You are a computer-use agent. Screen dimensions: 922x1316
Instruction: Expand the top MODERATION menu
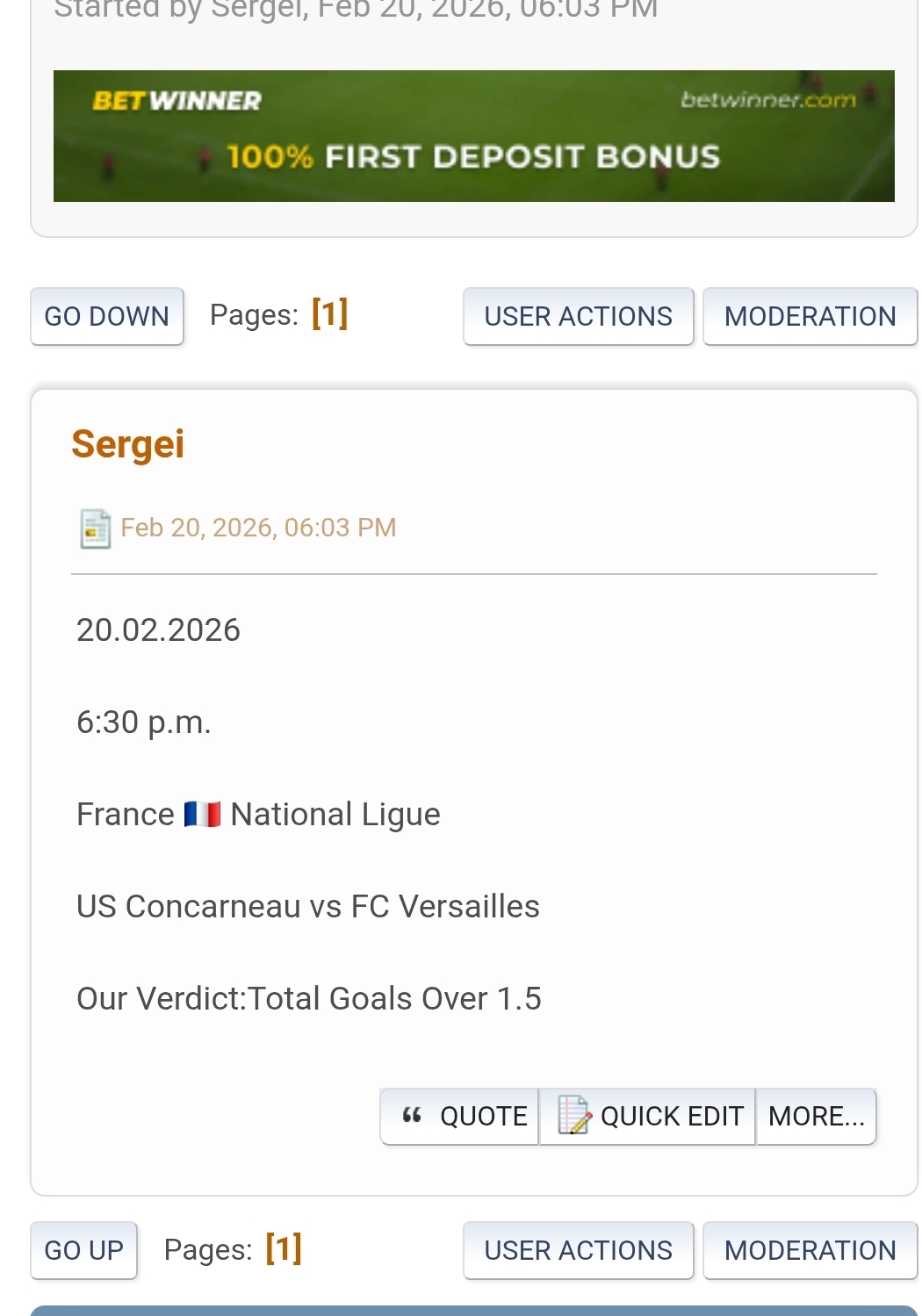810,316
